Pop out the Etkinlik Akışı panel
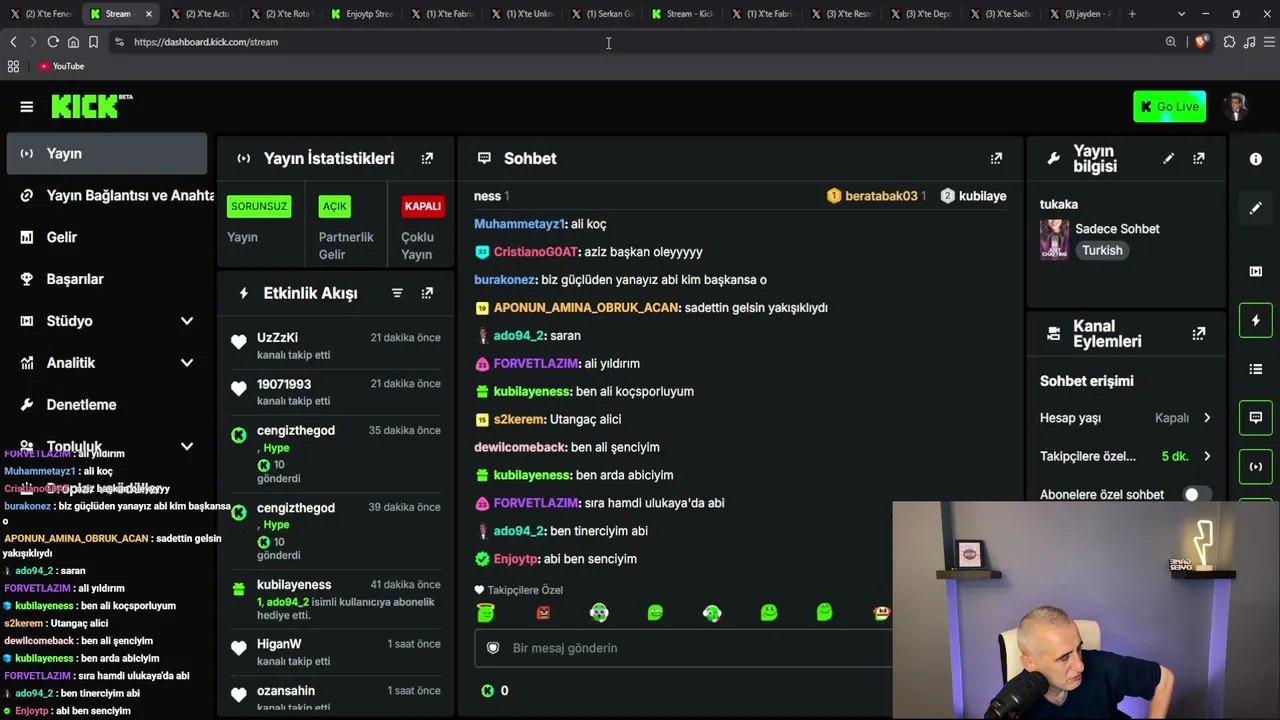The width and height of the screenshot is (1280, 720). point(427,293)
